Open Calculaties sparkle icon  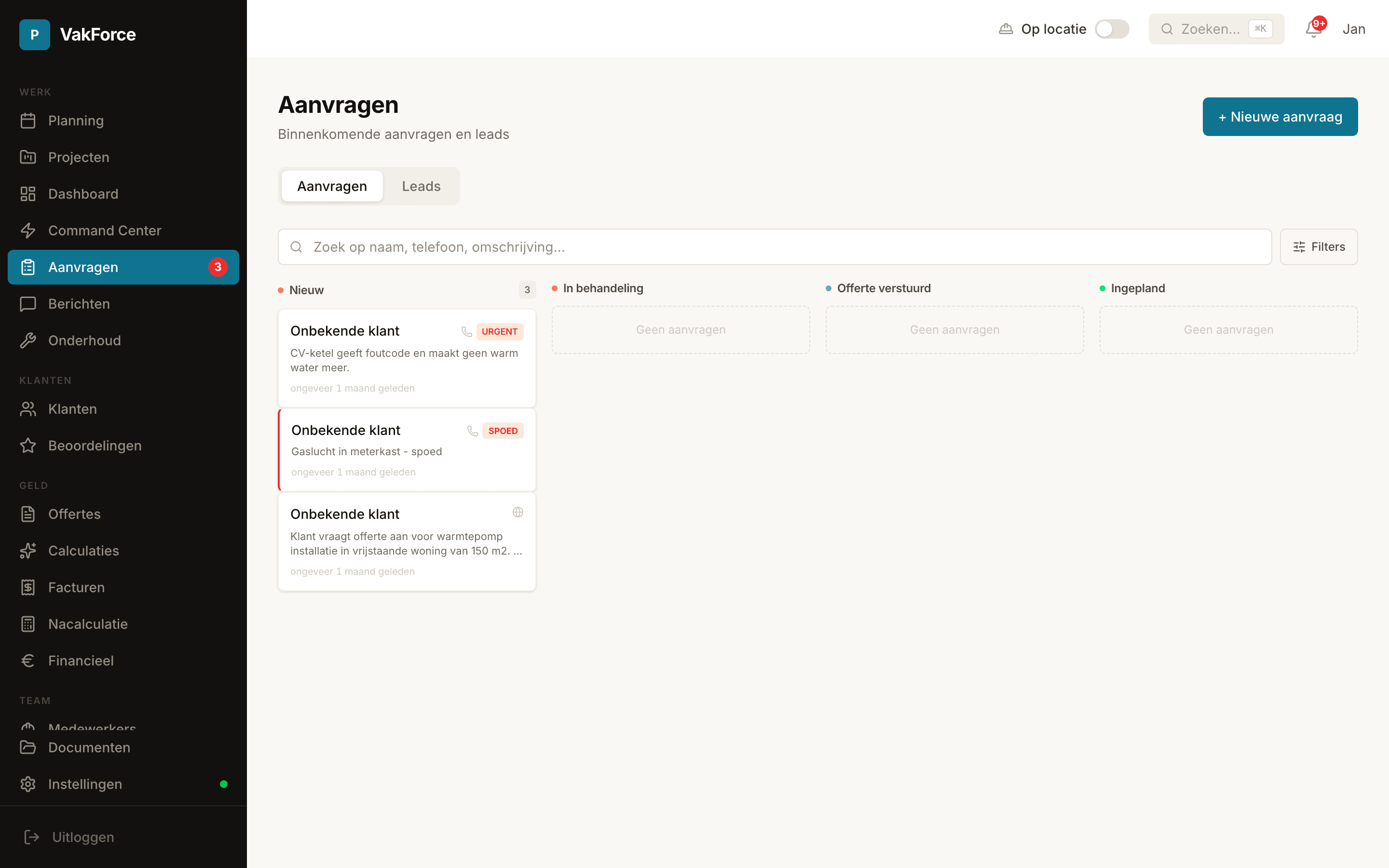pos(28,551)
